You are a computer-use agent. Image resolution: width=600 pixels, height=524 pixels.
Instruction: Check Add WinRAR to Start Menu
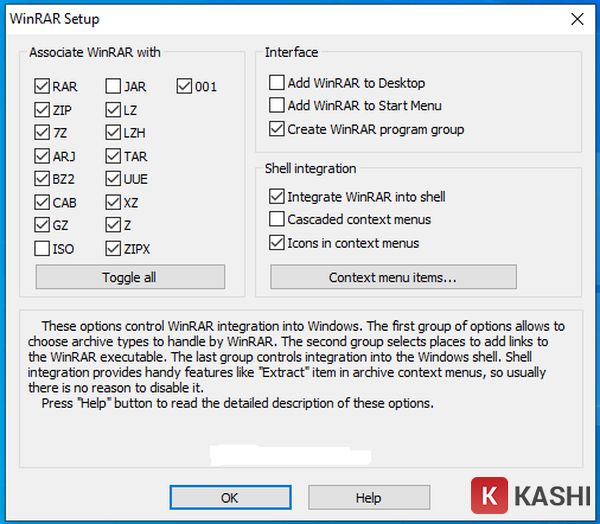[277, 106]
